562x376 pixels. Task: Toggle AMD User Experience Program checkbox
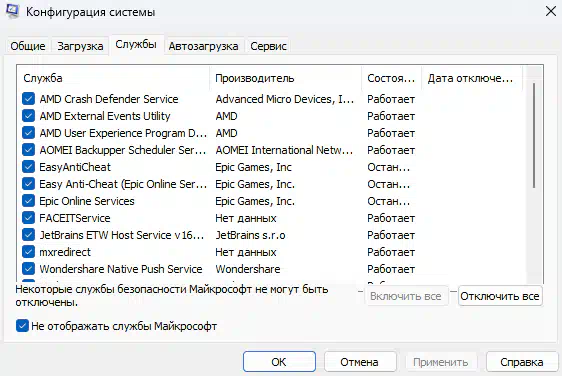(28, 133)
